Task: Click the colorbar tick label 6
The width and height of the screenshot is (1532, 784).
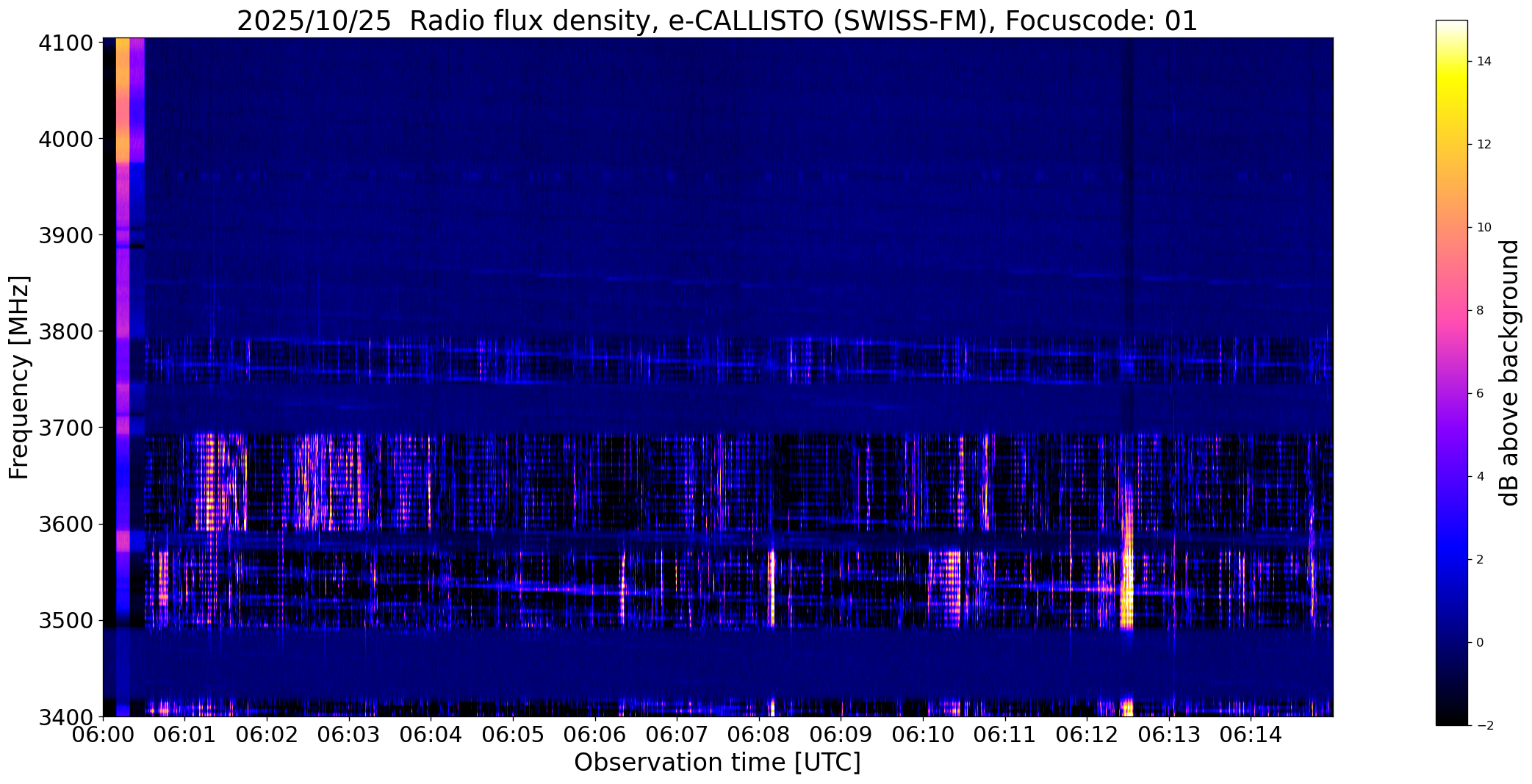Action: click(x=1480, y=394)
